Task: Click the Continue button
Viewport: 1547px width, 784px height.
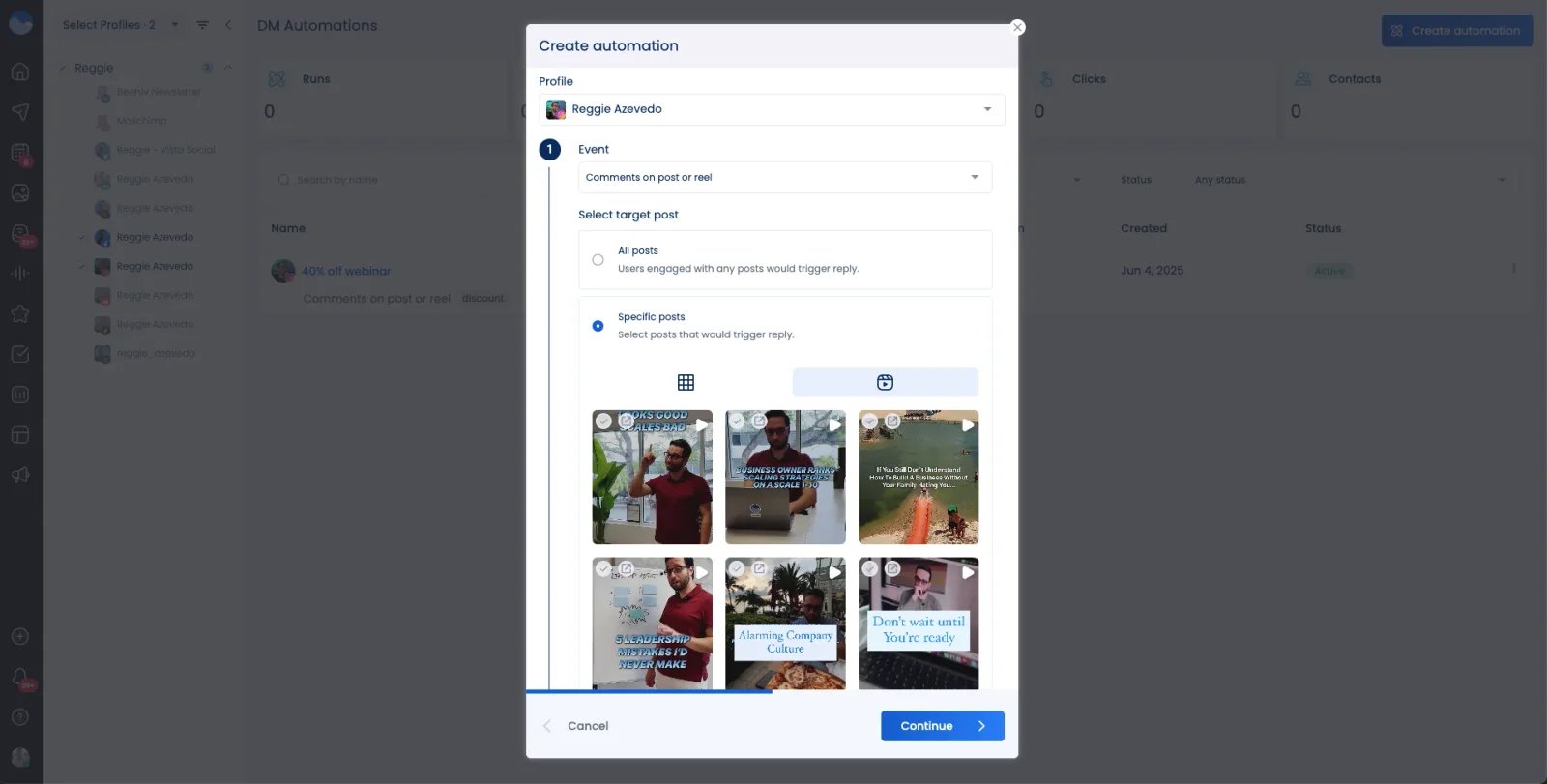Action: pyautogui.click(x=943, y=726)
